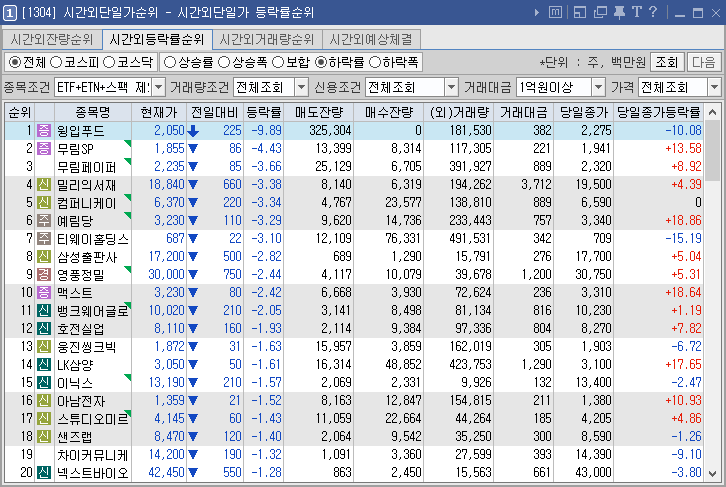Click the vertical scrollbar thumb
Image resolution: width=726 pixels, height=487 pixels.
click(x=713, y=150)
